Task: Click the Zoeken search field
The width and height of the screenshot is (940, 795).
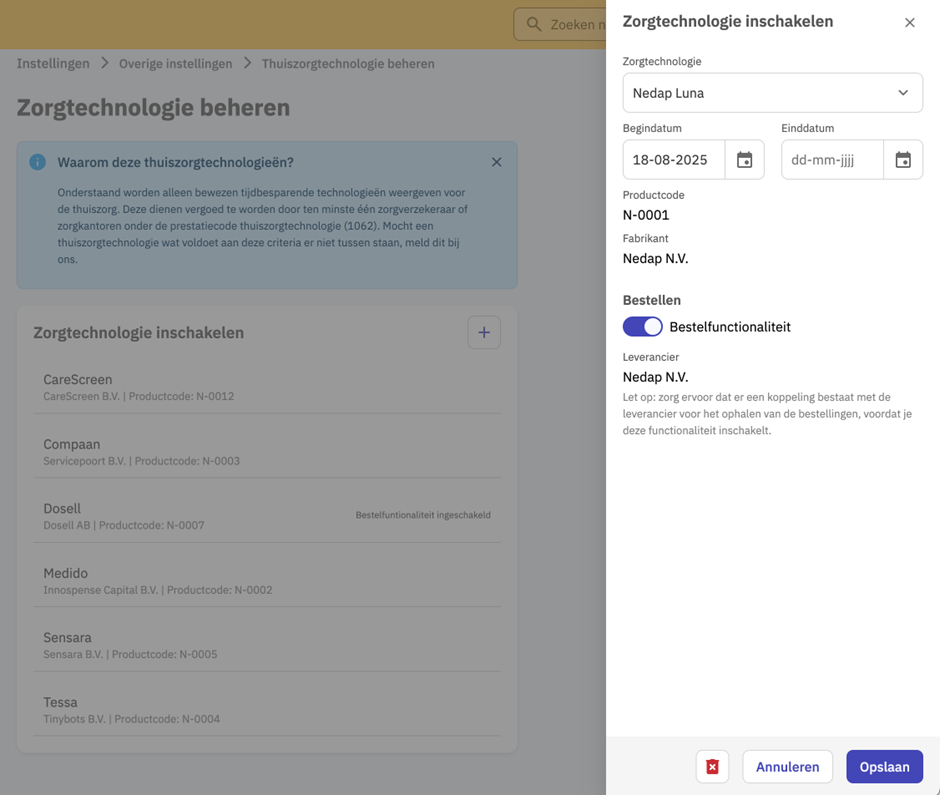Action: tap(560, 25)
